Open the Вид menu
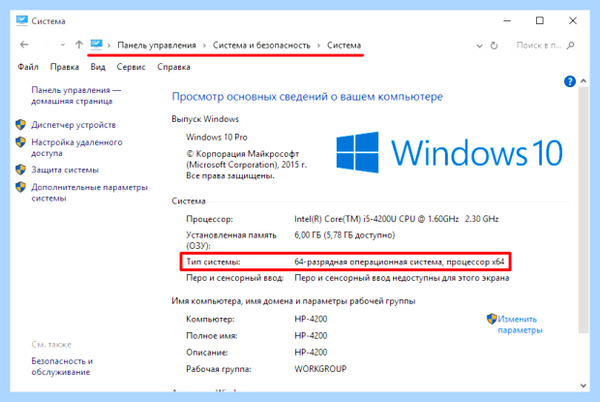 (98, 67)
